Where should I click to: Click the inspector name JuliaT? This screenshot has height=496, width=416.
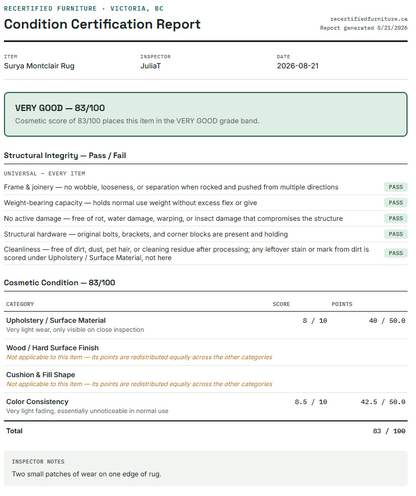(150, 66)
